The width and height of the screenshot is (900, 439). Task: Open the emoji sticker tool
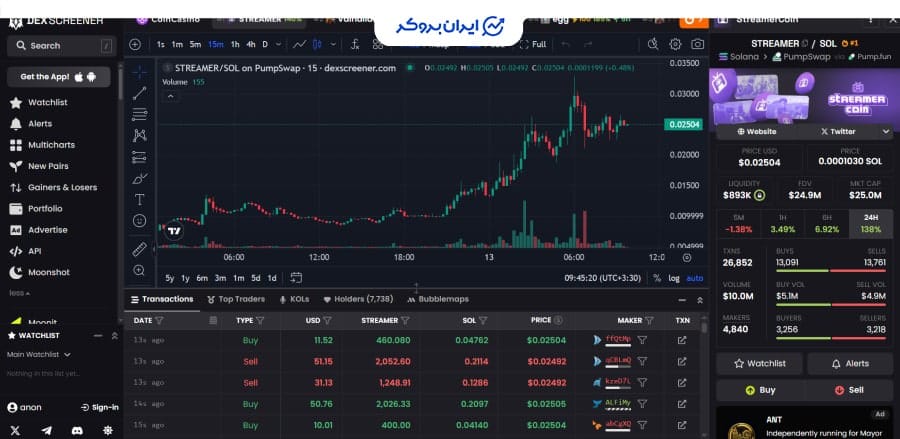tap(139, 220)
